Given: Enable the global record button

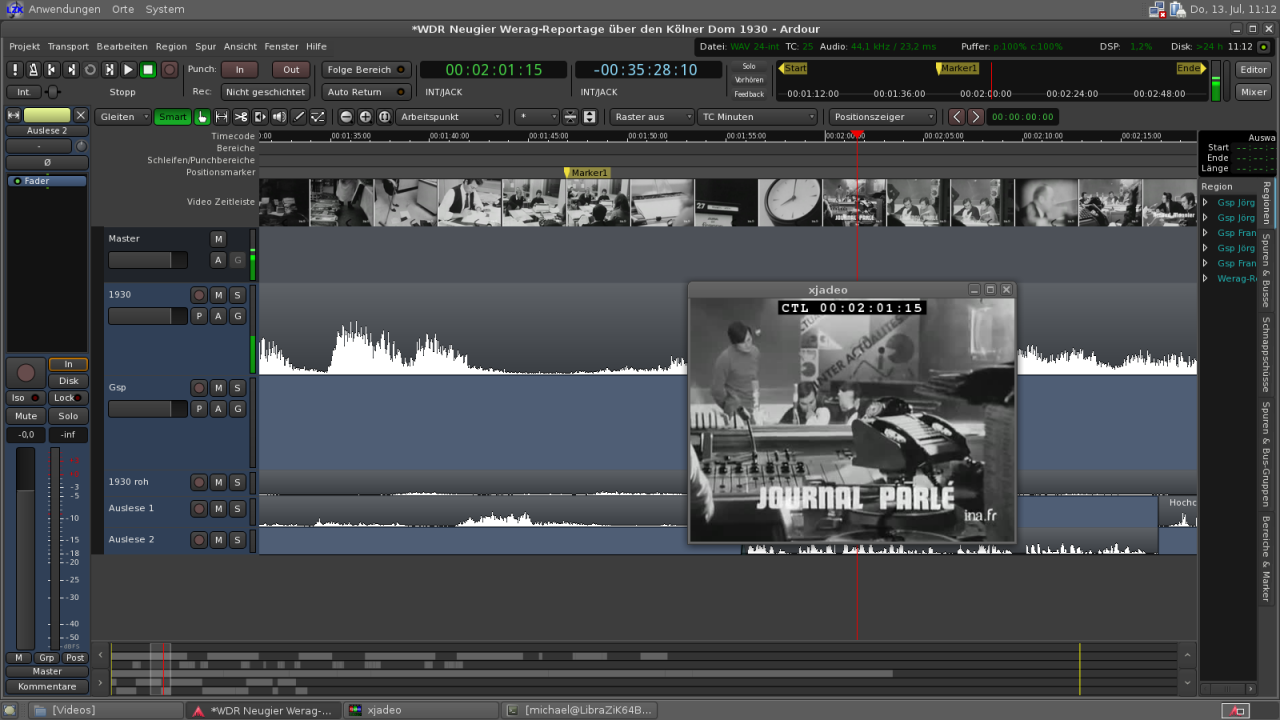Looking at the screenshot, I should point(169,70).
